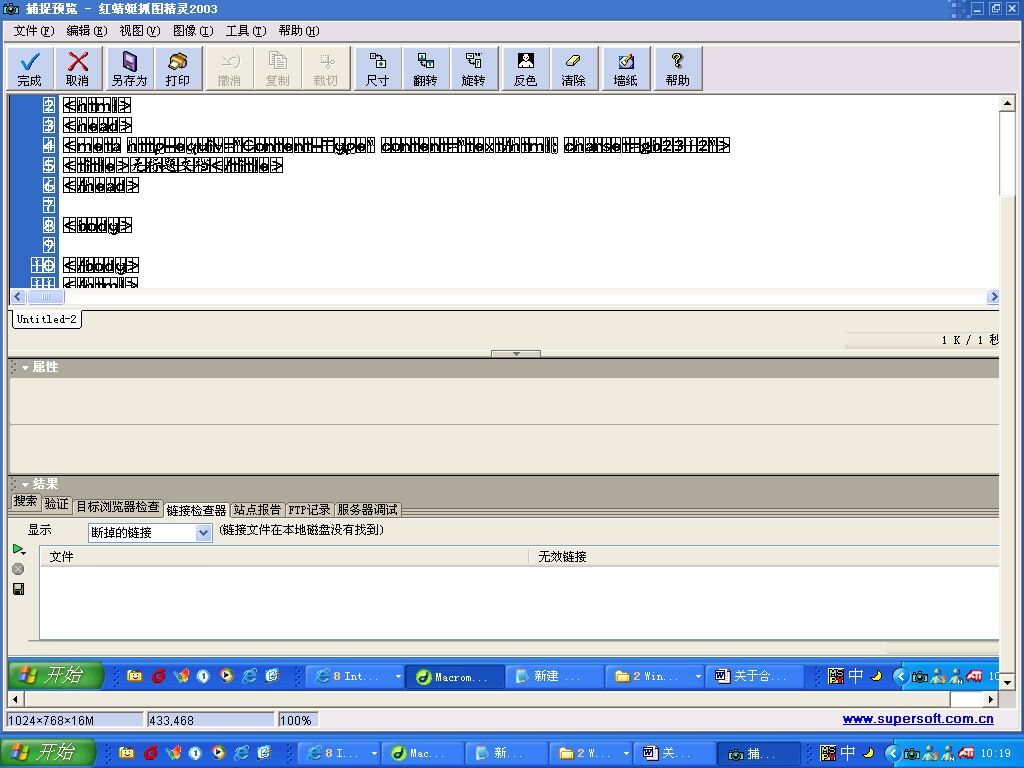1024x768 pixels.
Task: Rotate the image with the 旋转 icon
Action: (x=473, y=68)
